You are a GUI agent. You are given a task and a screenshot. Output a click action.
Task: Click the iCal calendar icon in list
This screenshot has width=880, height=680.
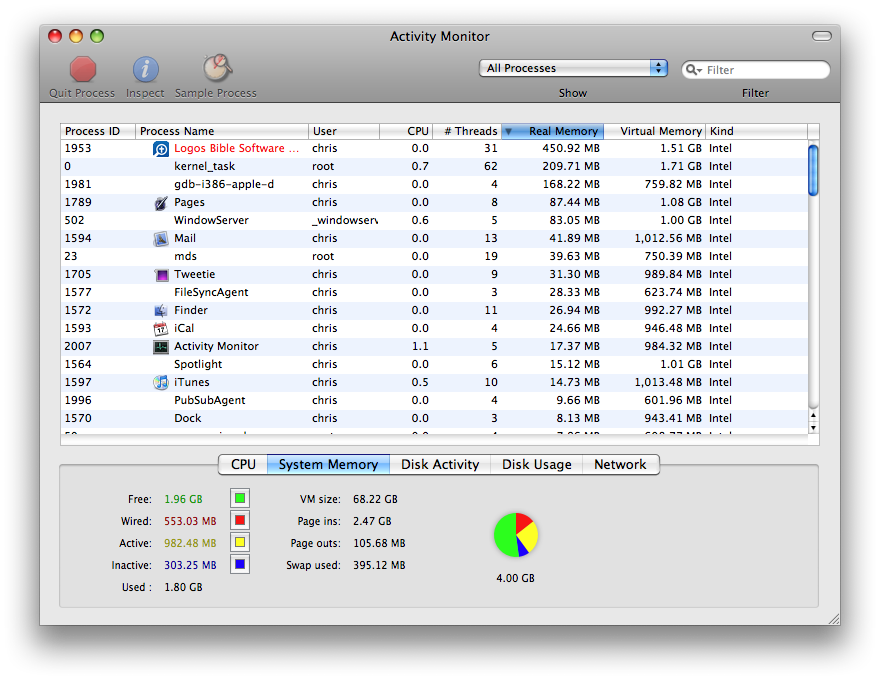tap(161, 328)
